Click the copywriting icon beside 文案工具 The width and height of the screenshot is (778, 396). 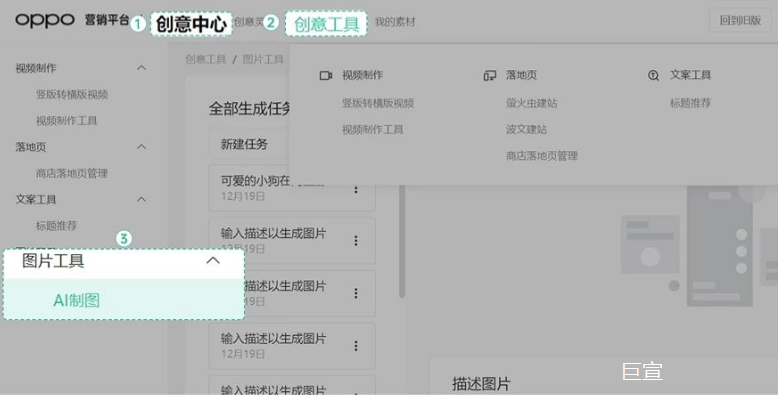click(653, 75)
